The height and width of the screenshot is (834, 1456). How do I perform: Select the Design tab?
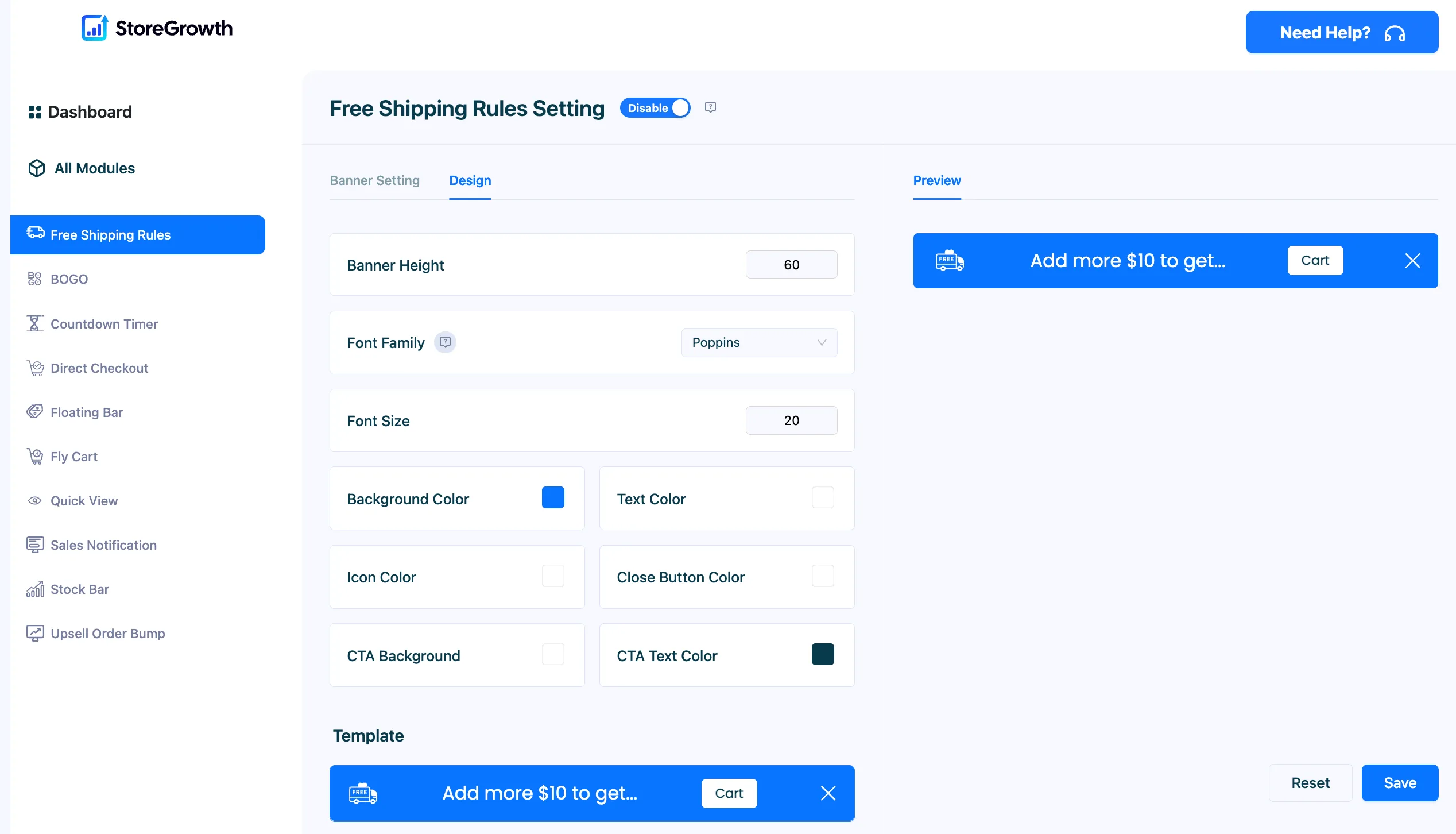point(470,180)
